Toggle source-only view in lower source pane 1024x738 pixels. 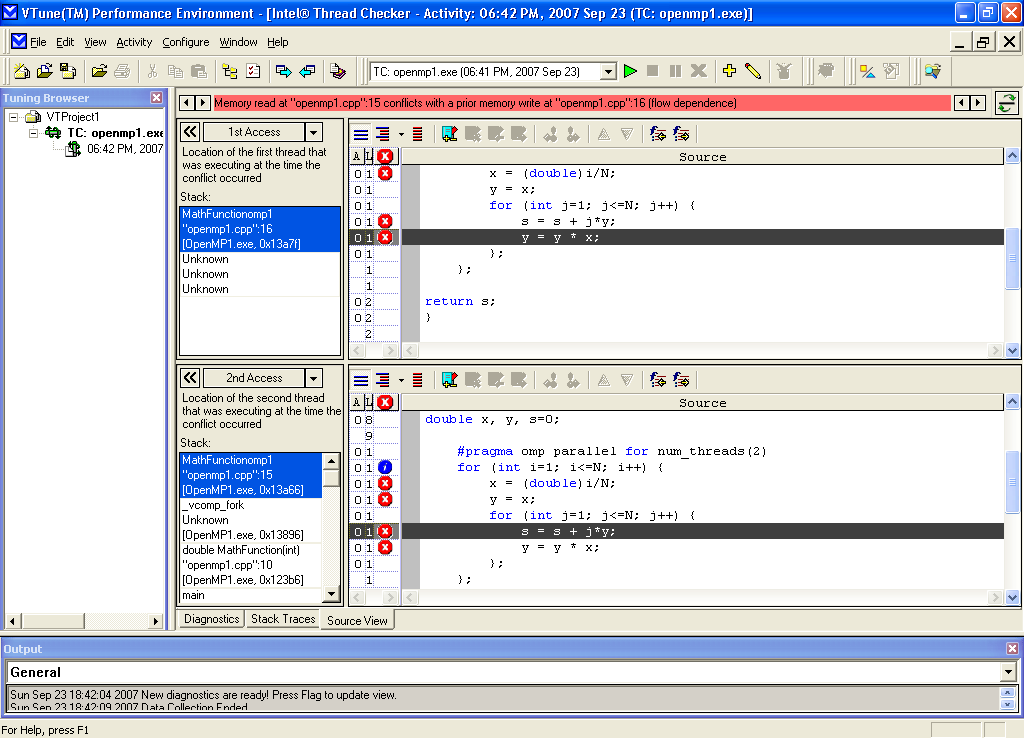pos(360,380)
